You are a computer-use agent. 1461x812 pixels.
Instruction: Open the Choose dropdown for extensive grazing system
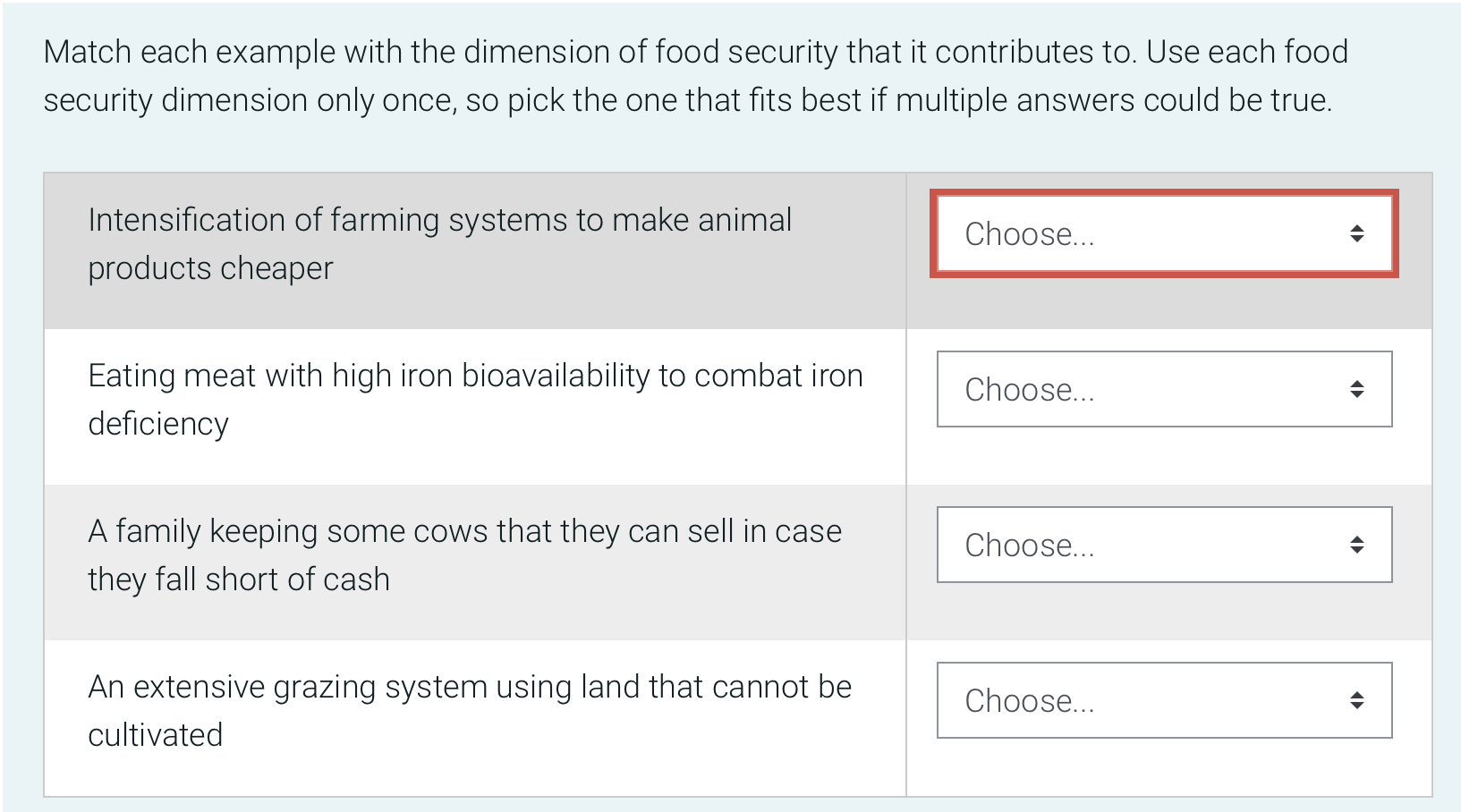1163,700
